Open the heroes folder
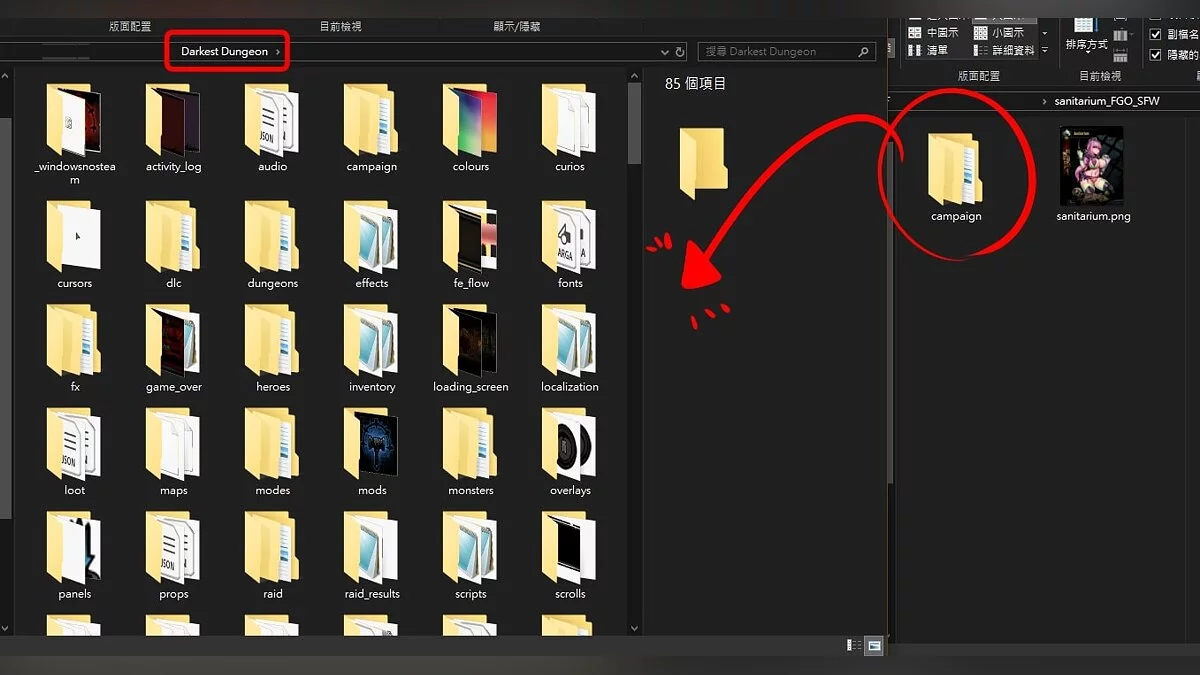1200x675 pixels. [x=272, y=348]
